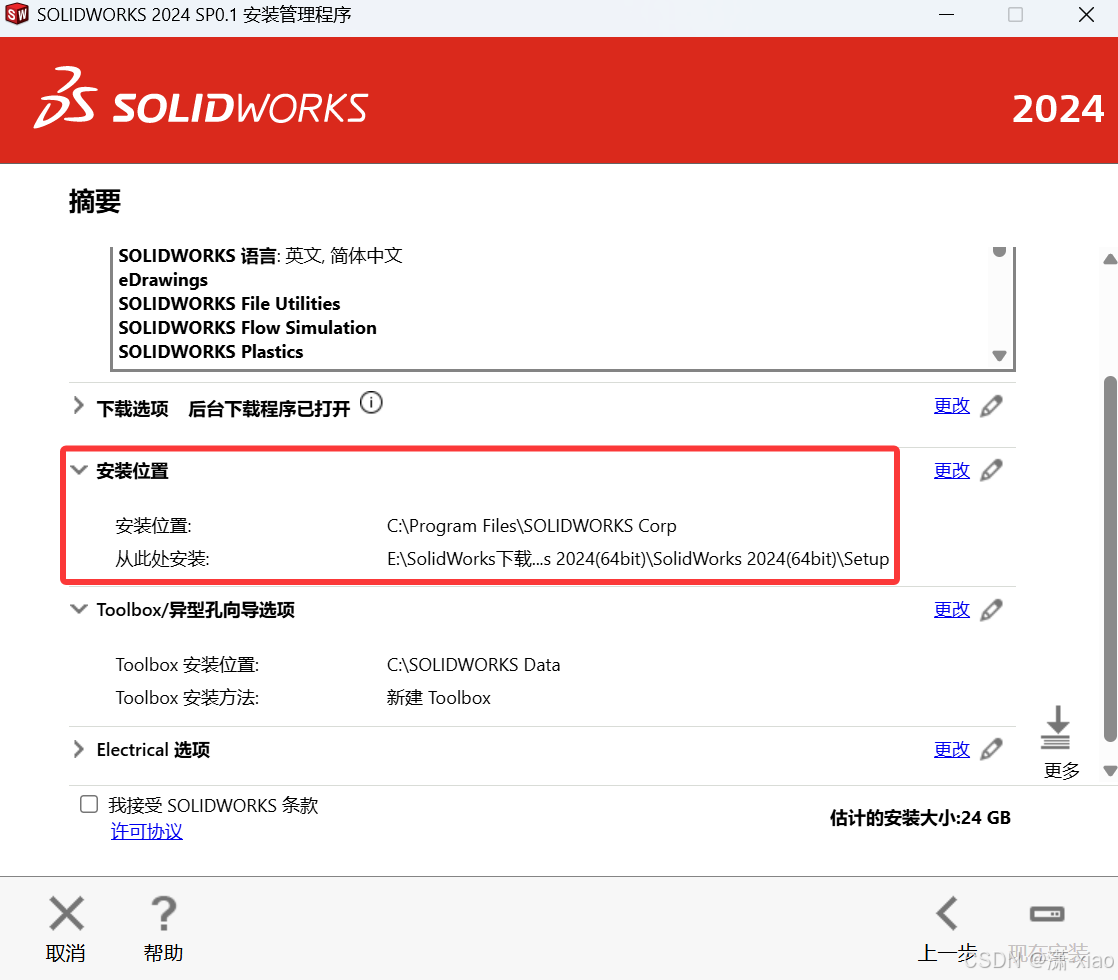Click the E:\SolidWorks下载 setup source path
This screenshot has width=1118, height=980.
[x=638, y=558]
